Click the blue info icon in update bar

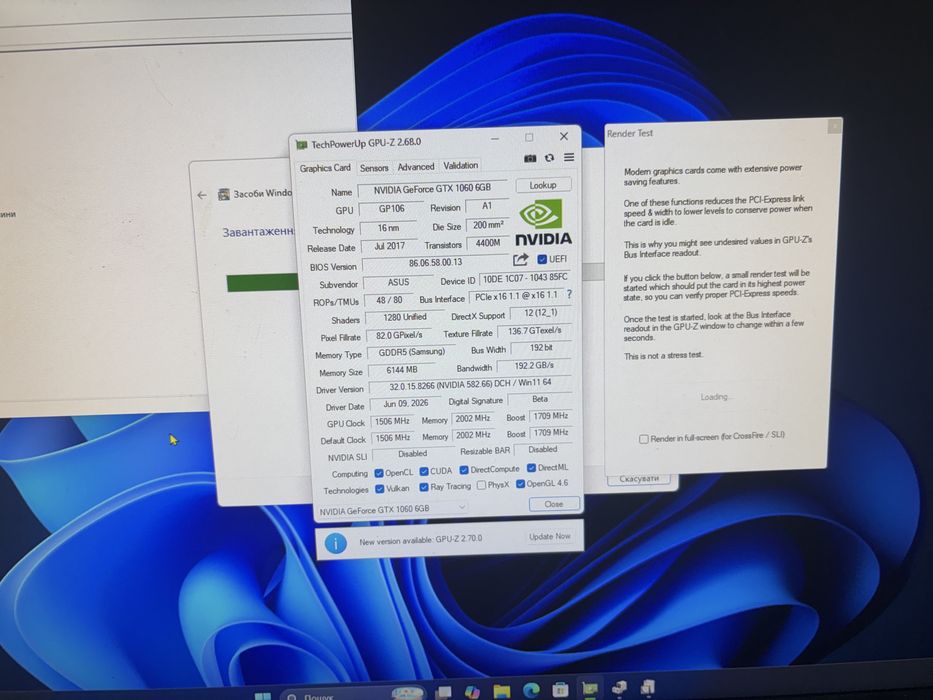tap(336, 543)
